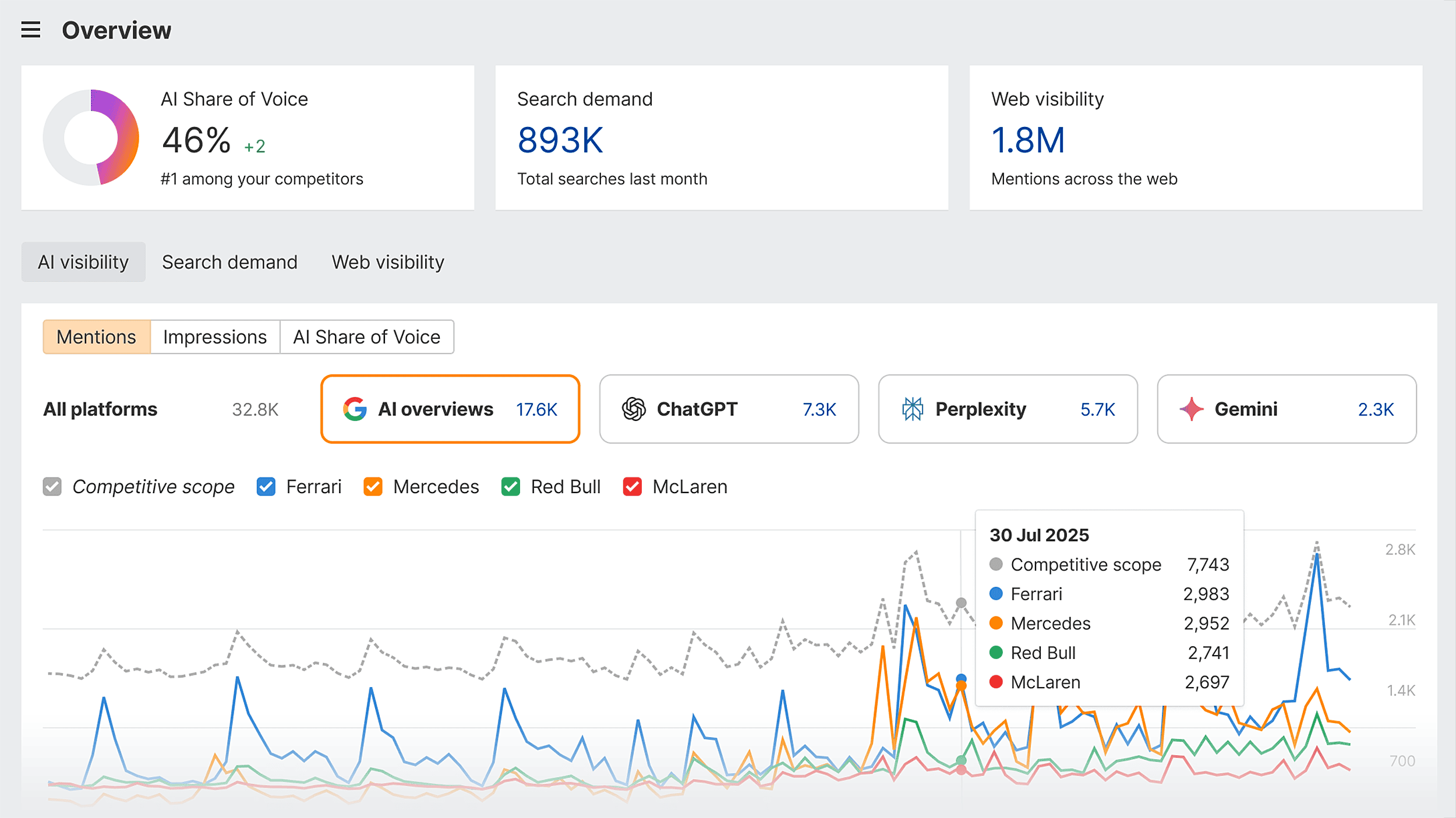
Task: Click the Google icon on AI overviews card
Action: [355, 409]
